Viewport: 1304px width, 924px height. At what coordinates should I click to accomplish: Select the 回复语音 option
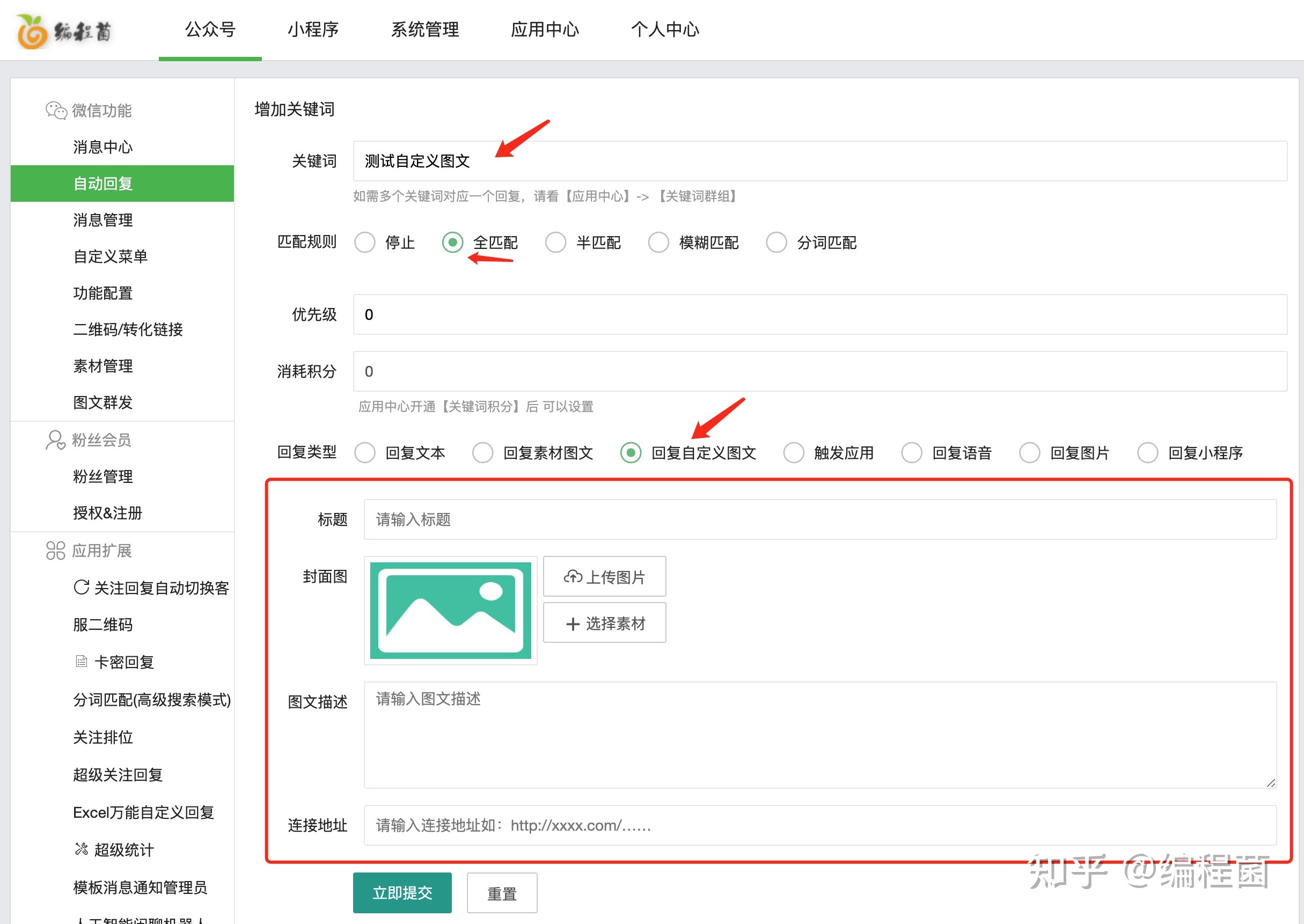[x=911, y=453]
